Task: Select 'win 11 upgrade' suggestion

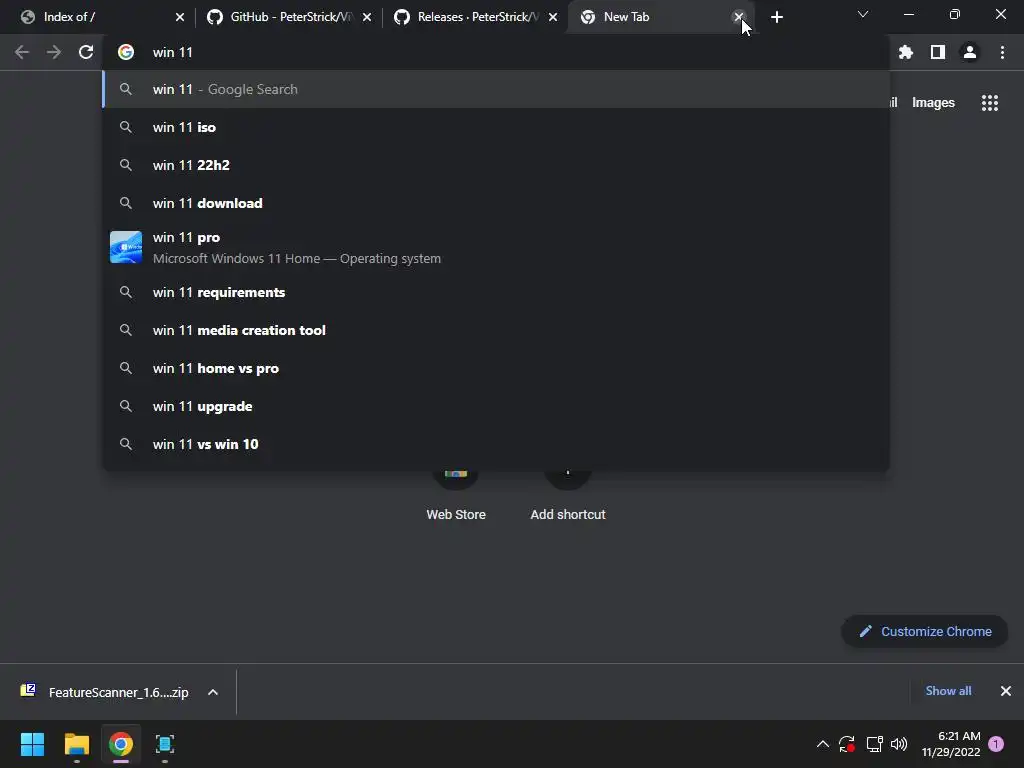Action: click(x=496, y=406)
